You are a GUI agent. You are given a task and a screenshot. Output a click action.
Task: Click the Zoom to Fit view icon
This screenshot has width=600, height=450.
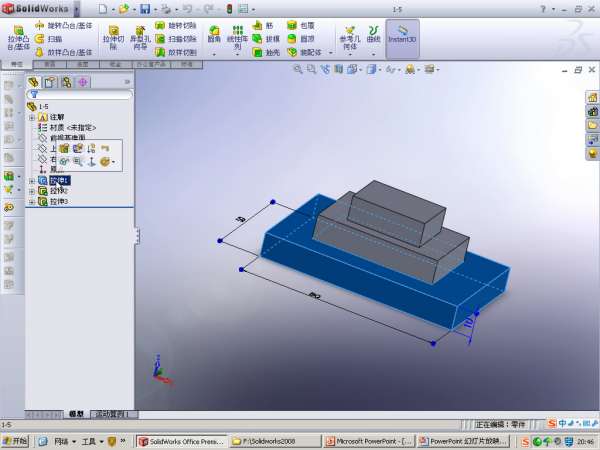297,69
